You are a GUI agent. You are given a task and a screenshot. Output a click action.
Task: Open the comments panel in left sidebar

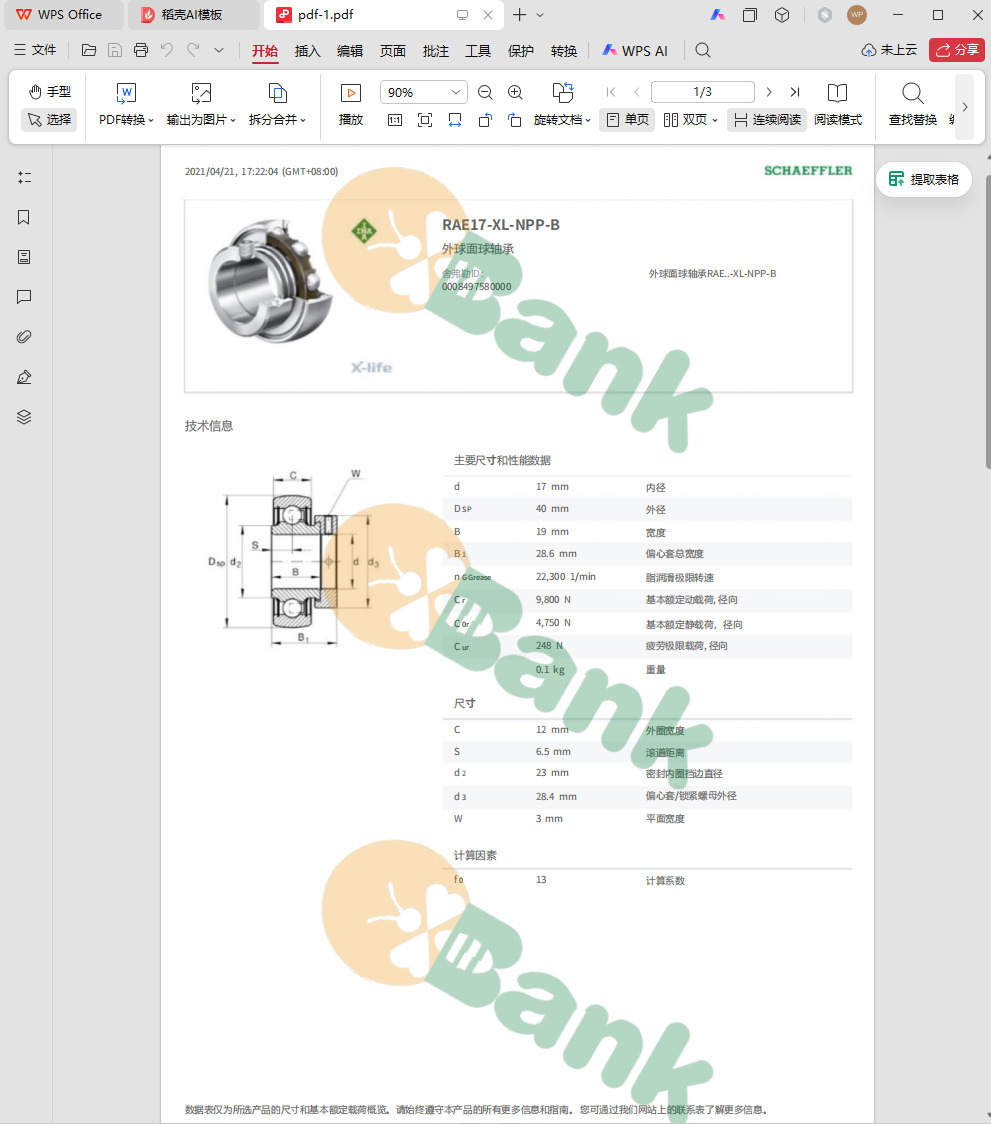point(24,297)
